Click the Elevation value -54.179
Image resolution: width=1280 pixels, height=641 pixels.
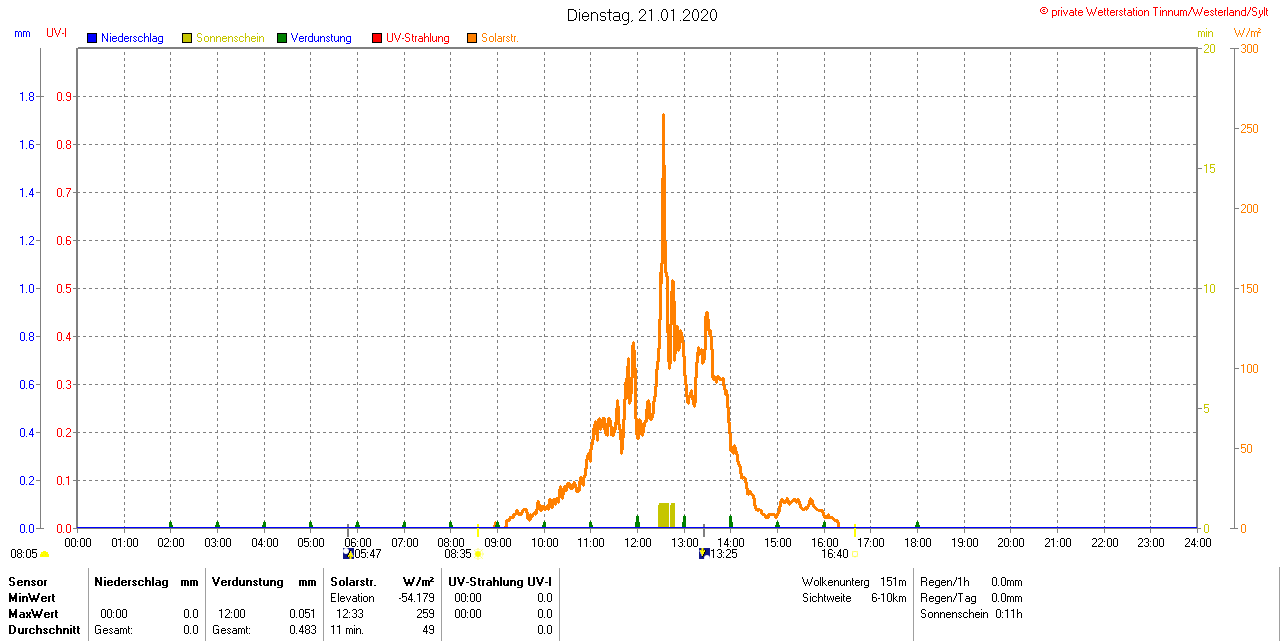click(x=416, y=597)
